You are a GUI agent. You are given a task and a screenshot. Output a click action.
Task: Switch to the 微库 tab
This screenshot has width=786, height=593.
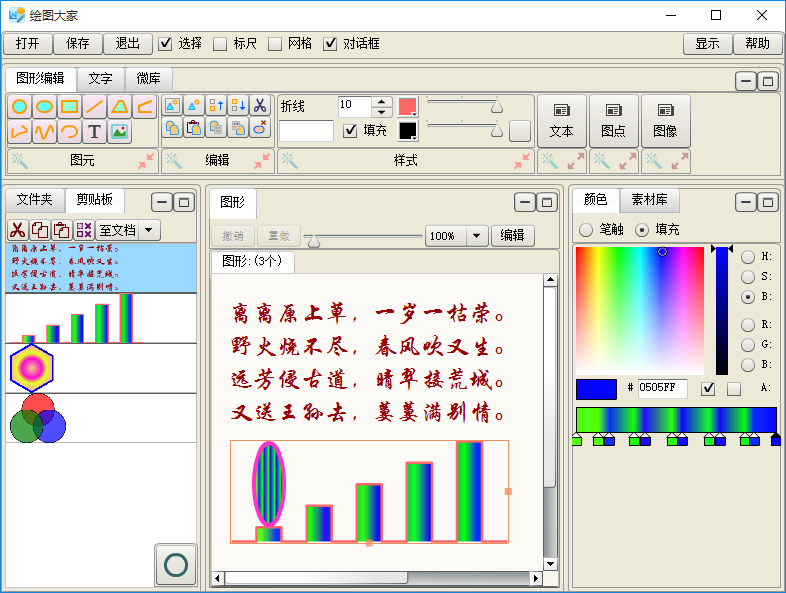(148, 79)
